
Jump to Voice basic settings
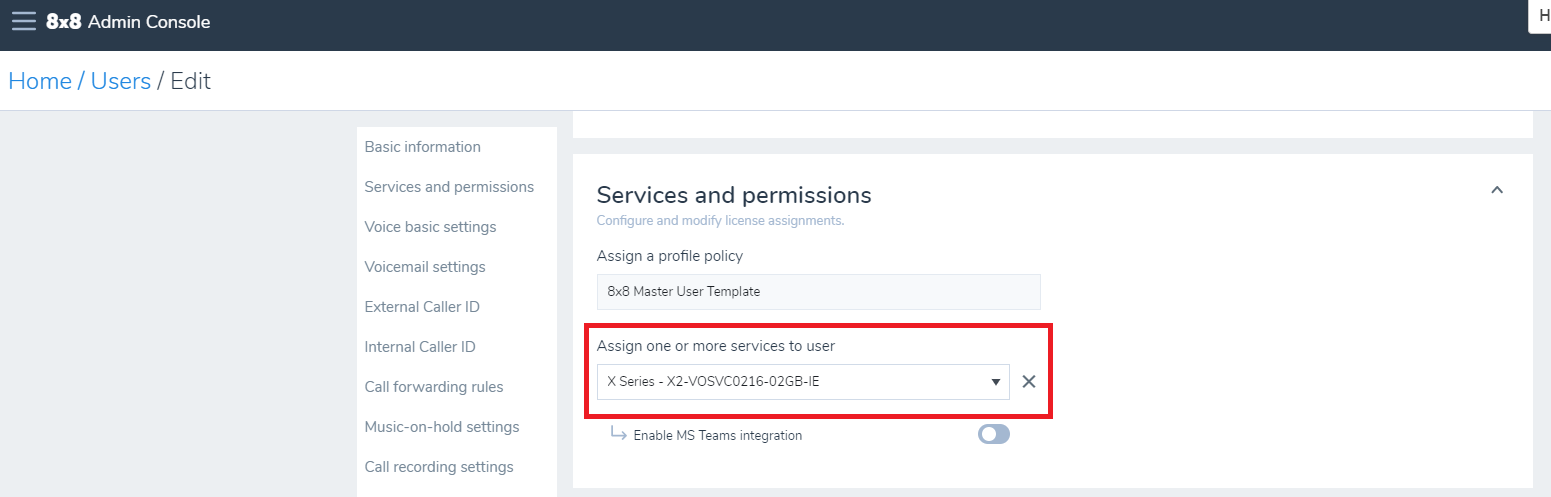(x=430, y=227)
